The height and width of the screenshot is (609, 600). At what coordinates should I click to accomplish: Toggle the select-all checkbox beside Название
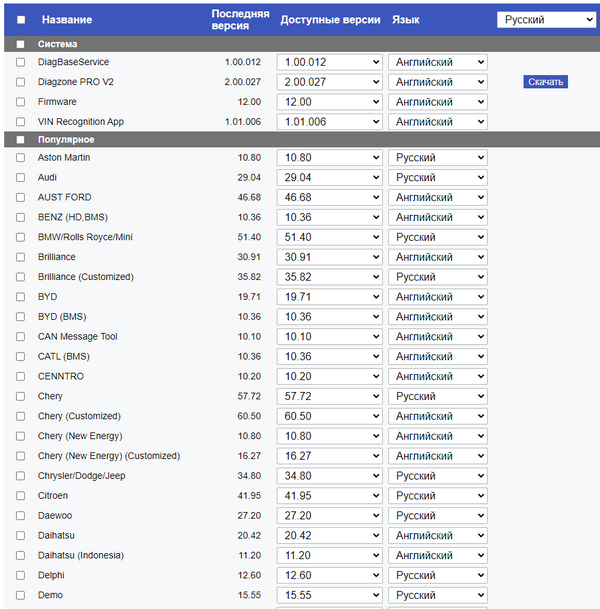tap(21, 19)
